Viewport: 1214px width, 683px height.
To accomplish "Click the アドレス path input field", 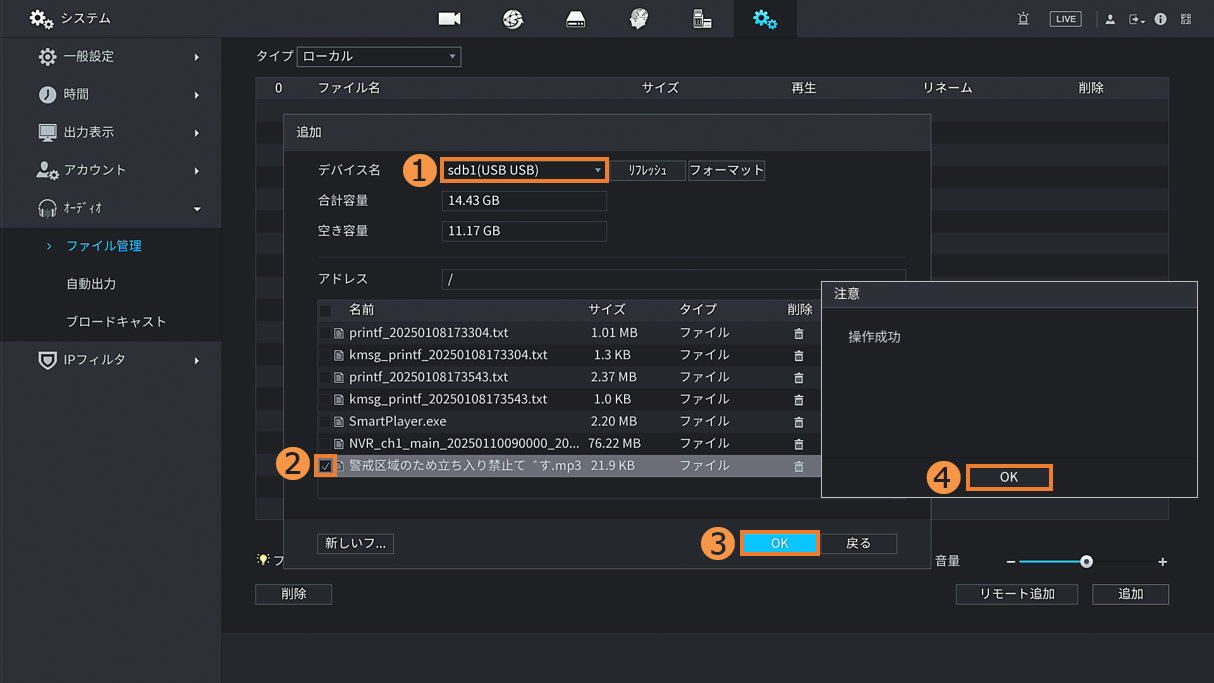I will click(x=673, y=280).
